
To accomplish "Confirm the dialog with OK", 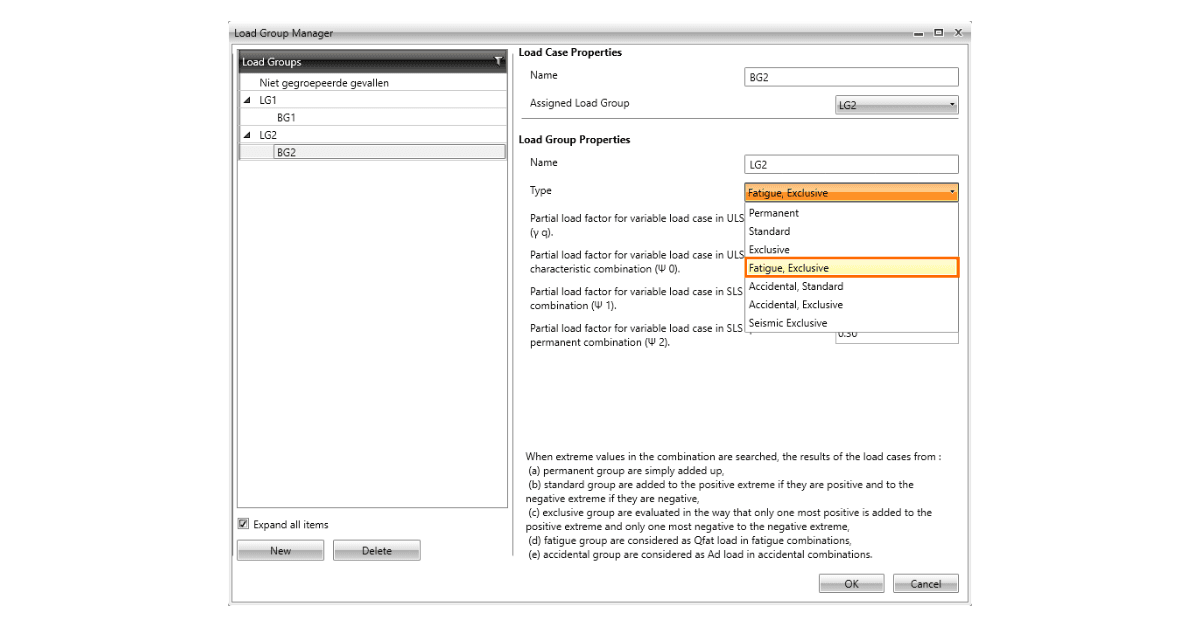I will tap(851, 583).
